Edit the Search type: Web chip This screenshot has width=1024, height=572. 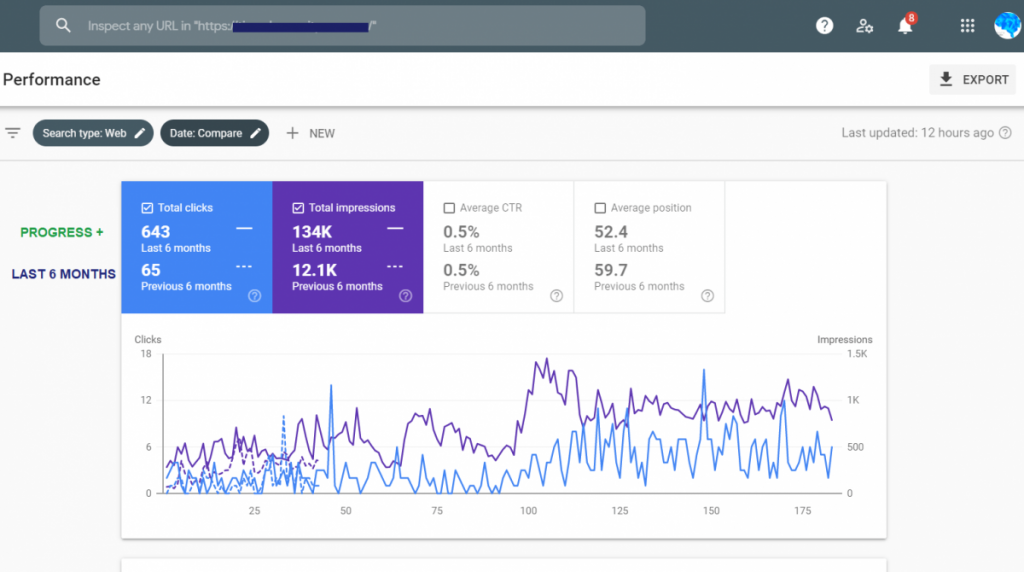coord(93,133)
